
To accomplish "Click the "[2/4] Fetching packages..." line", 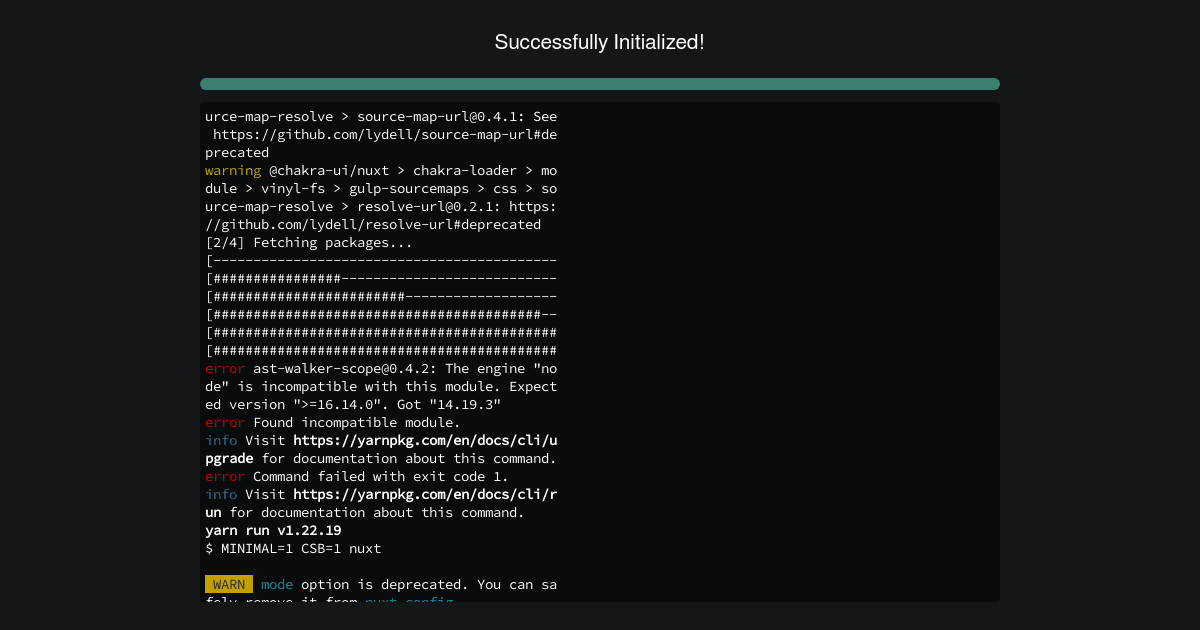I will (x=309, y=242).
